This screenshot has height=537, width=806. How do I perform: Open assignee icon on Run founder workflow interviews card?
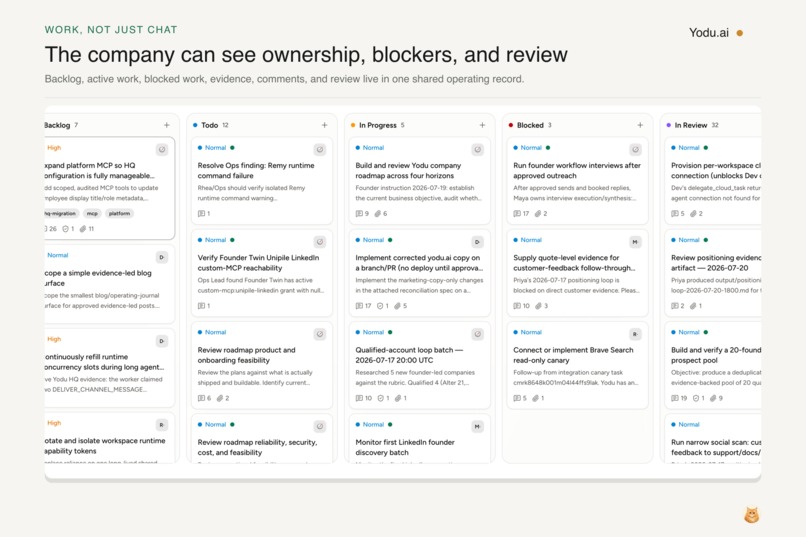pos(635,150)
